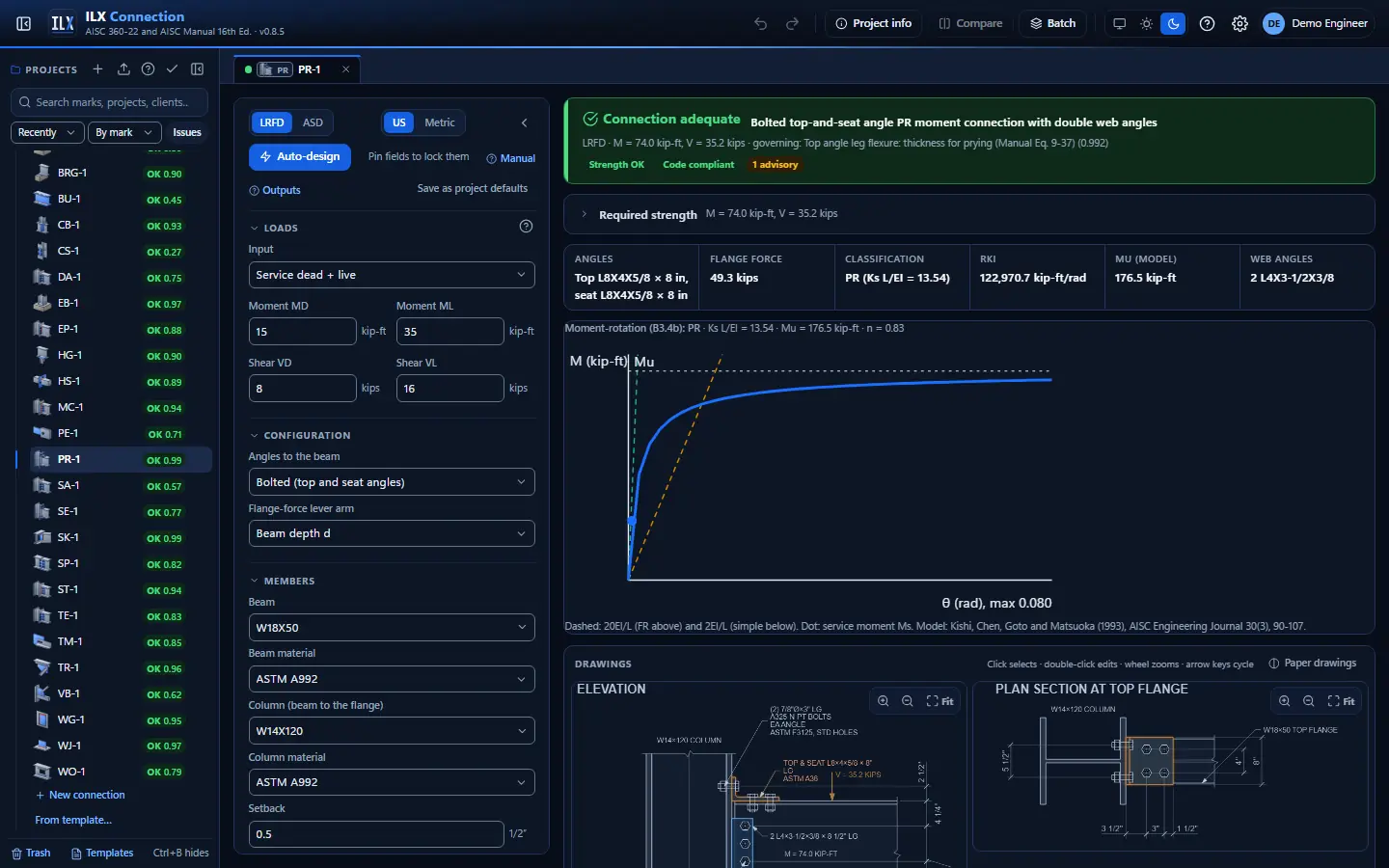Collapse input panel with left chevron
This screenshot has height=868, width=1389.
[525, 122]
